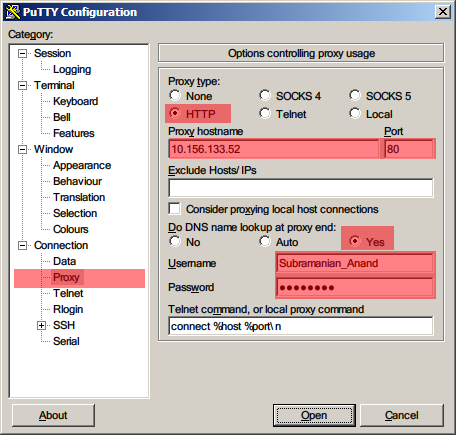The width and height of the screenshot is (456, 435).
Task: Focus the Proxy hostname field
Action: (x=274, y=149)
